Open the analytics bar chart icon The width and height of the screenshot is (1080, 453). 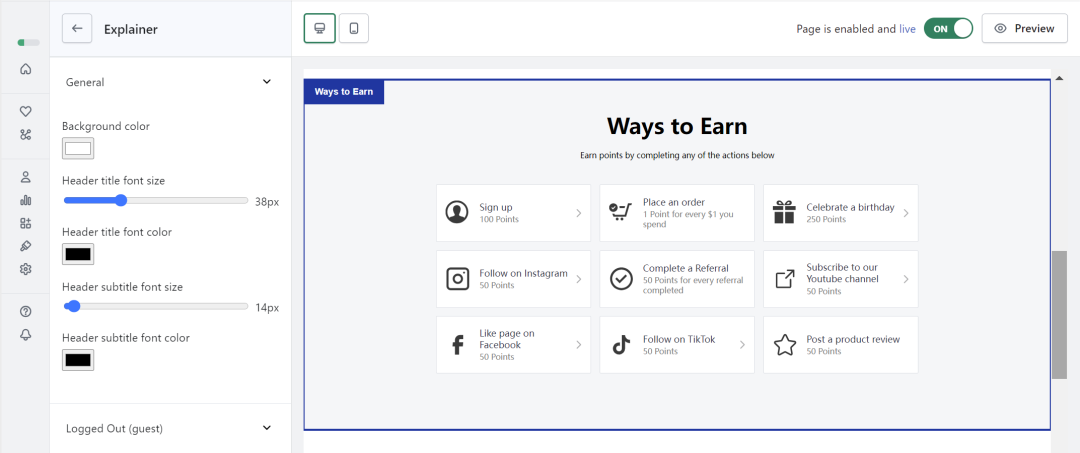(26, 200)
